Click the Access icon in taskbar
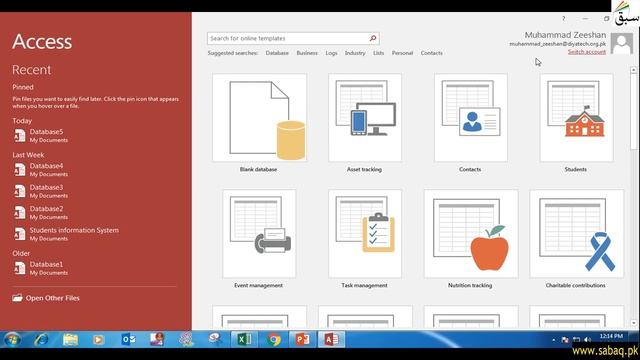The width and height of the screenshot is (640, 360). pyautogui.click(x=331, y=339)
